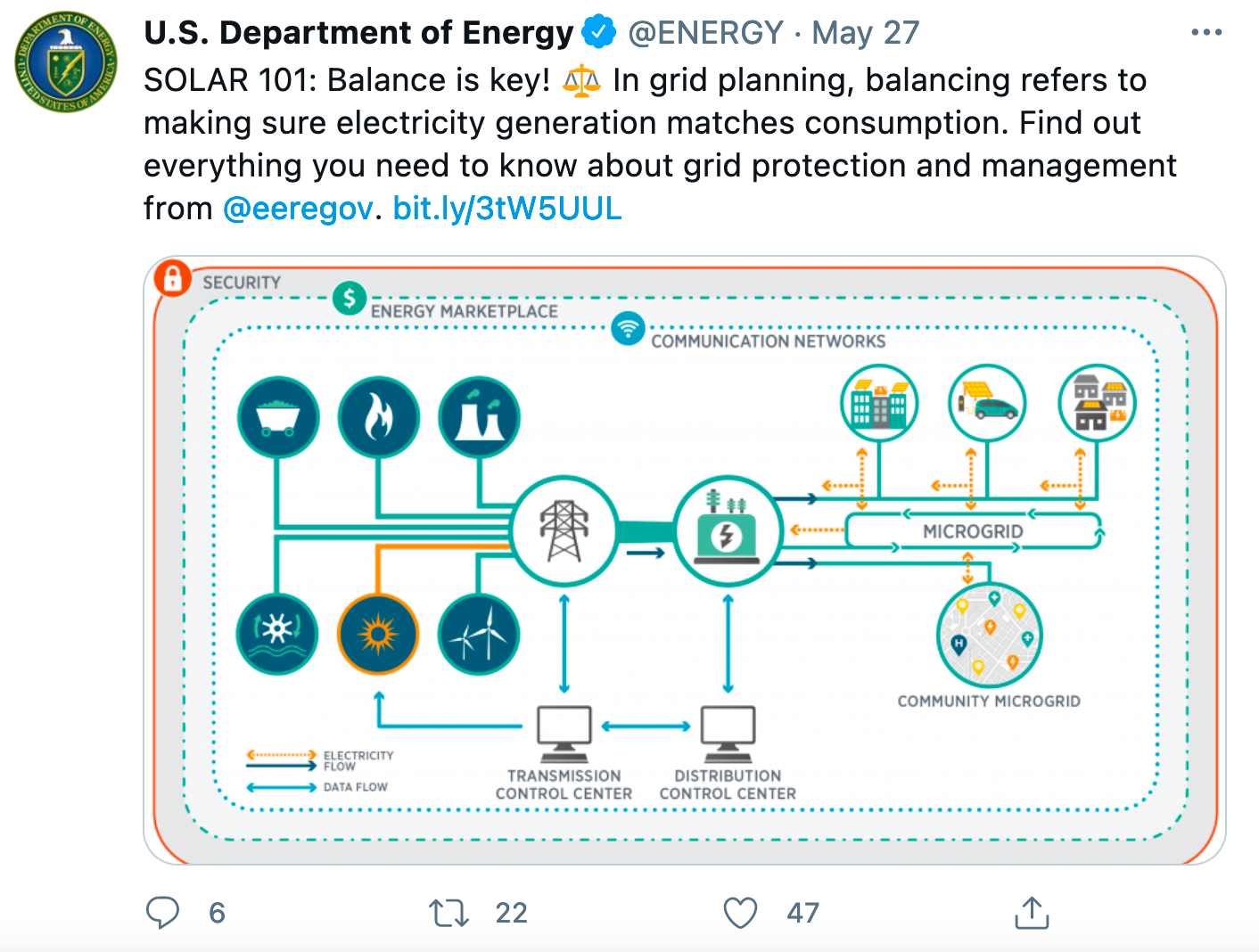Click the transmission tower circle icon
This screenshot has width=1259, height=952.
pyautogui.click(x=564, y=531)
